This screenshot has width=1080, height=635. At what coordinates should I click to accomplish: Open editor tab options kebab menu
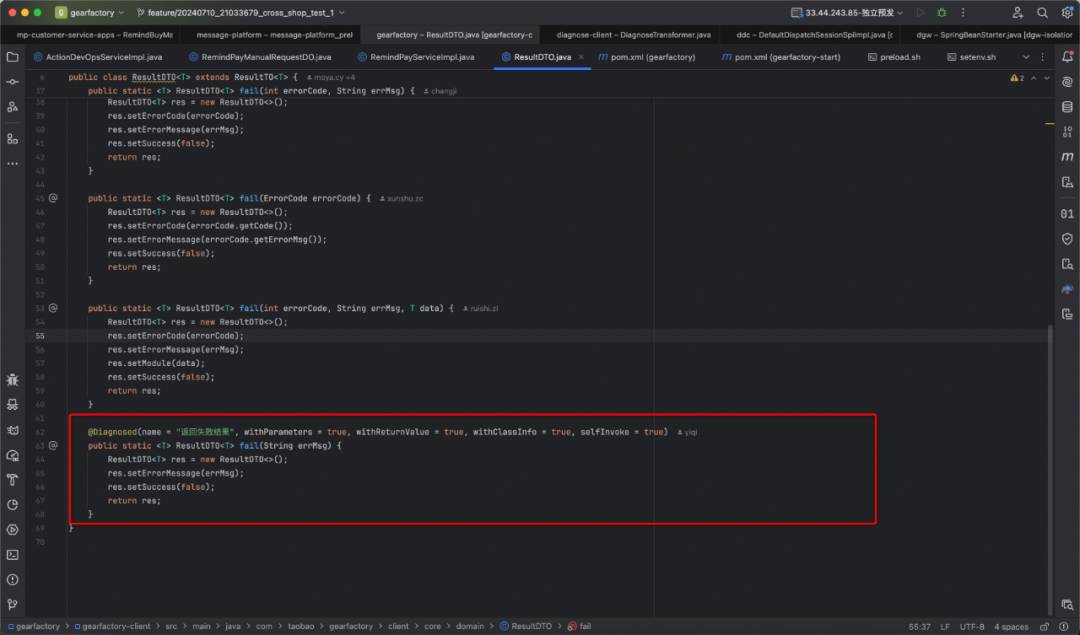pyautogui.click(x=1042, y=57)
